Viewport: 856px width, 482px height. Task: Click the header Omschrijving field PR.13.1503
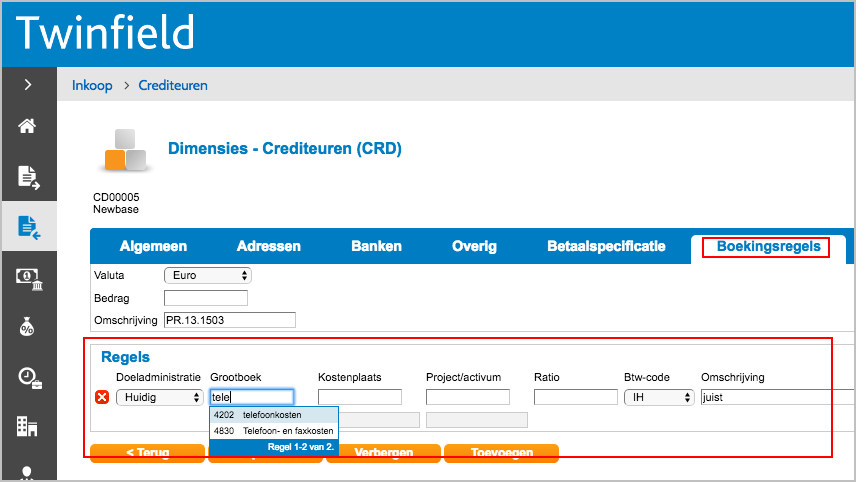[230, 320]
